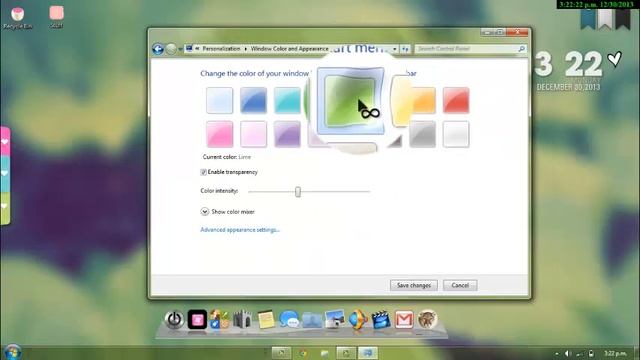Expand Show color mixer
This screenshot has width=640, height=360.
tap(204, 211)
